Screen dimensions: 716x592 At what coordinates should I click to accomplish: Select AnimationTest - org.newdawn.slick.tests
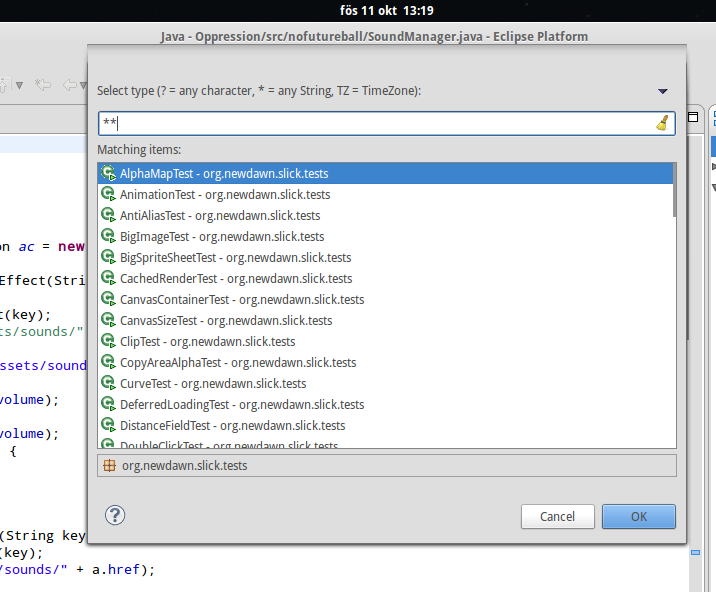tap(386, 195)
